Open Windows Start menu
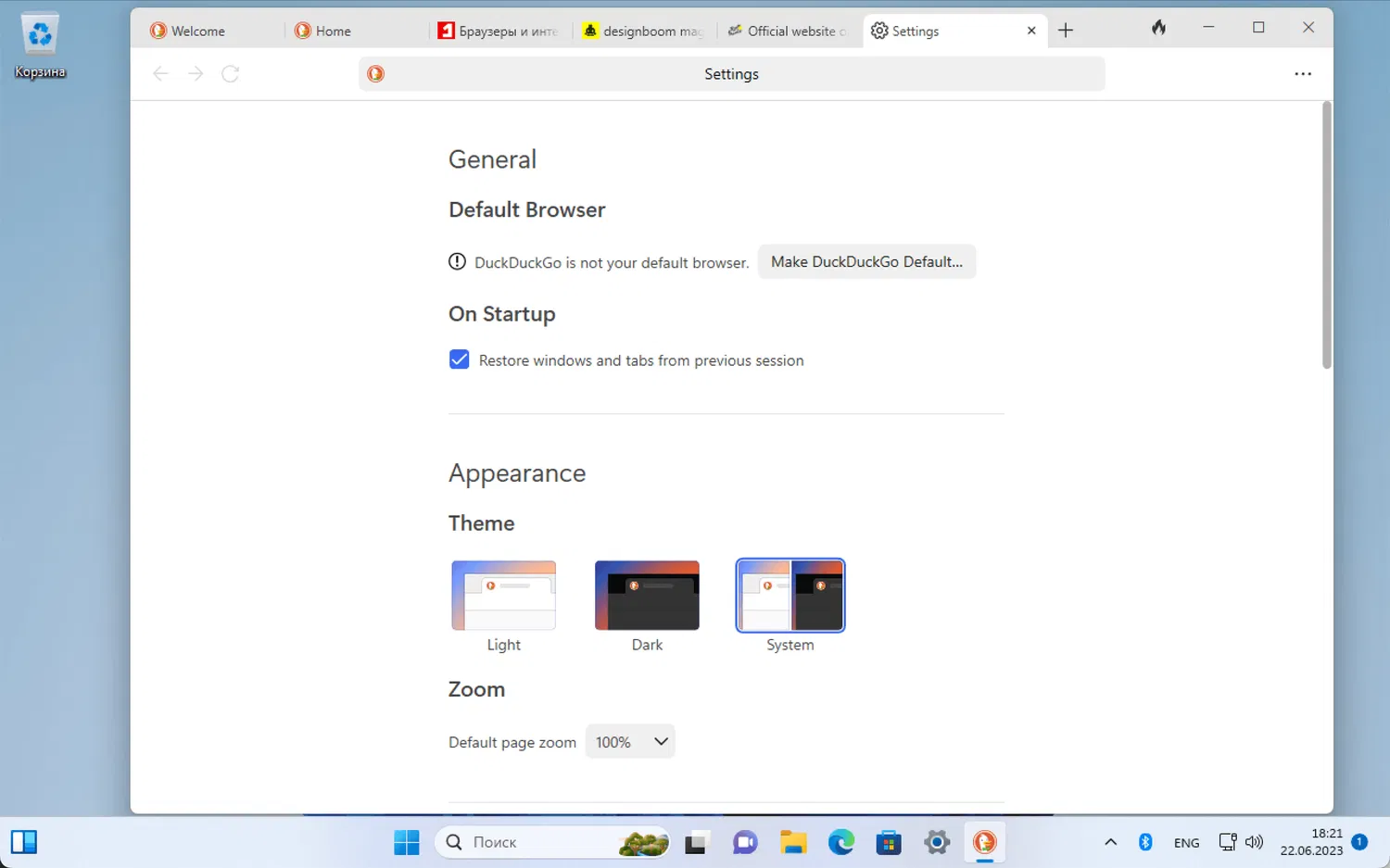Viewport: 1390px width, 868px height. pos(407,842)
